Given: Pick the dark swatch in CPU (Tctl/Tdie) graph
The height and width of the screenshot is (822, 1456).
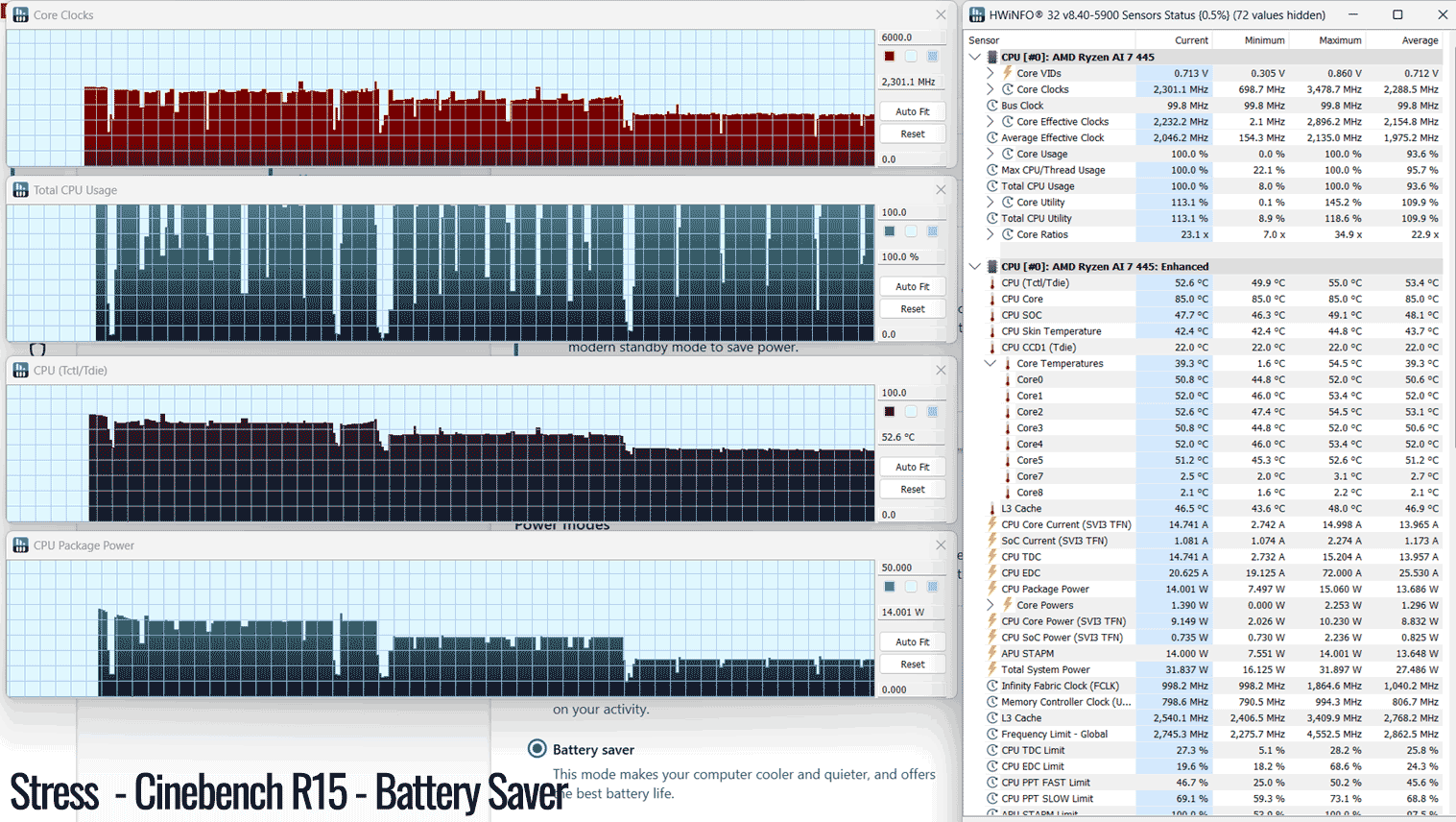Looking at the screenshot, I should [x=890, y=412].
